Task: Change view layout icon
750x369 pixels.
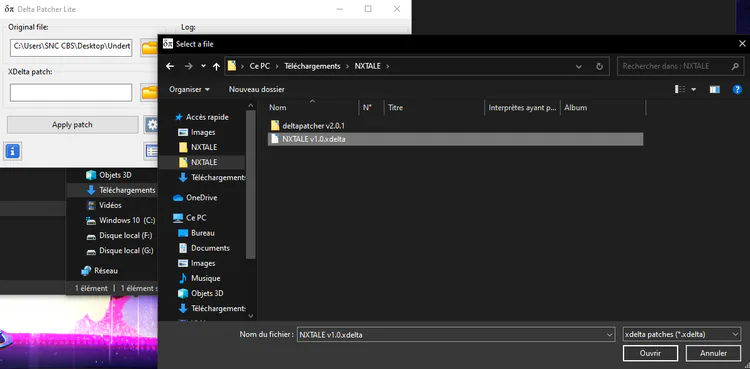Action: click(x=680, y=89)
